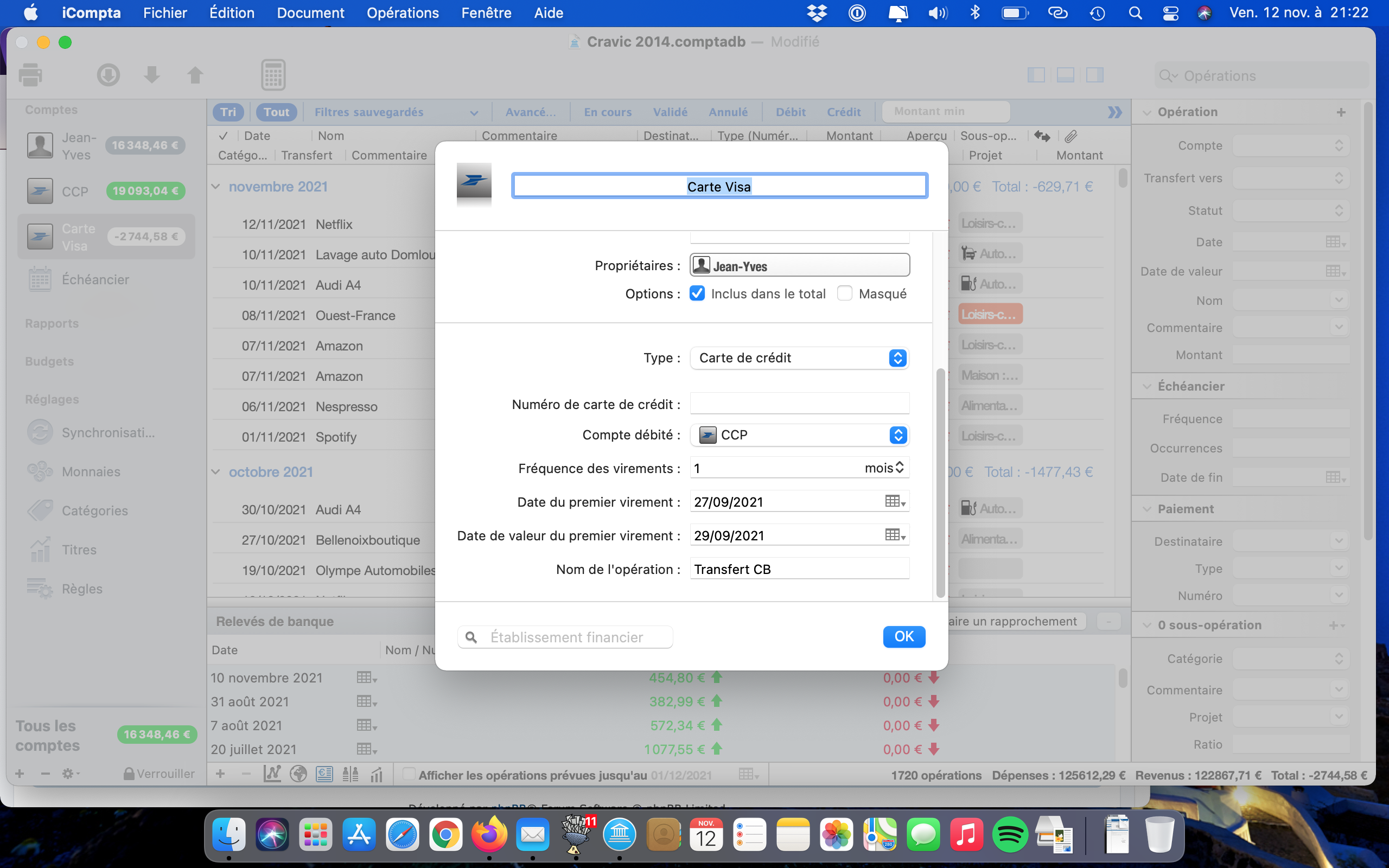1389x868 pixels.
Task: Open the calculator toolbar icon
Action: [273, 75]
